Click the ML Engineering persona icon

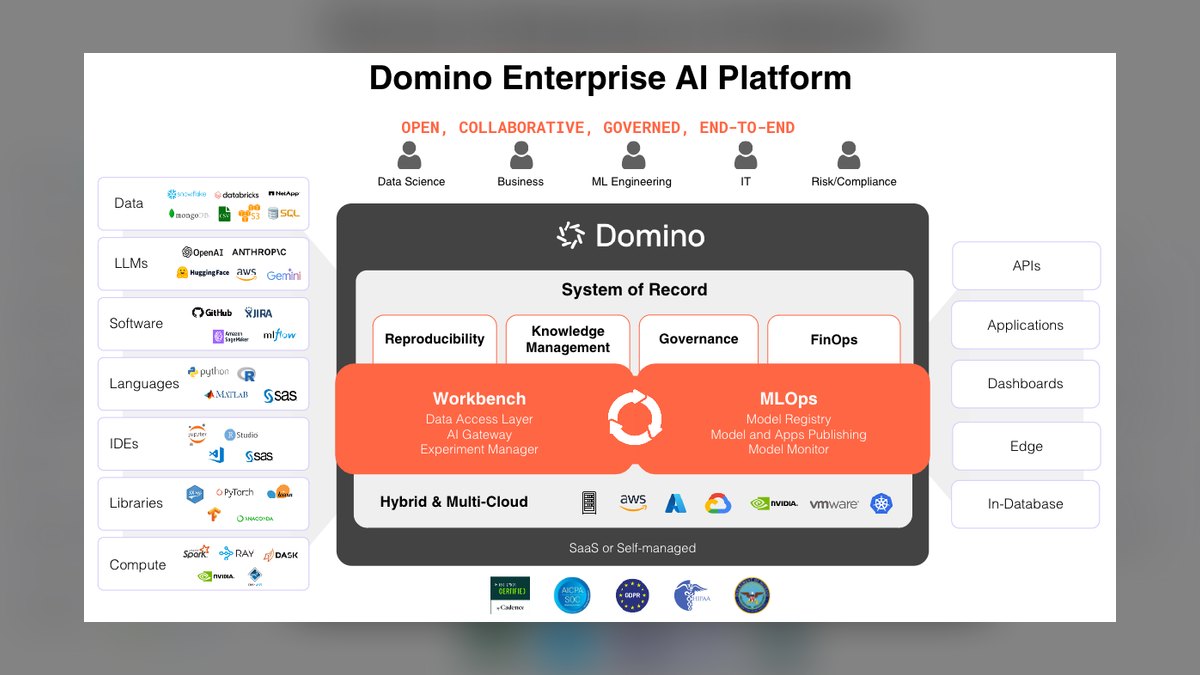[633, 156]
